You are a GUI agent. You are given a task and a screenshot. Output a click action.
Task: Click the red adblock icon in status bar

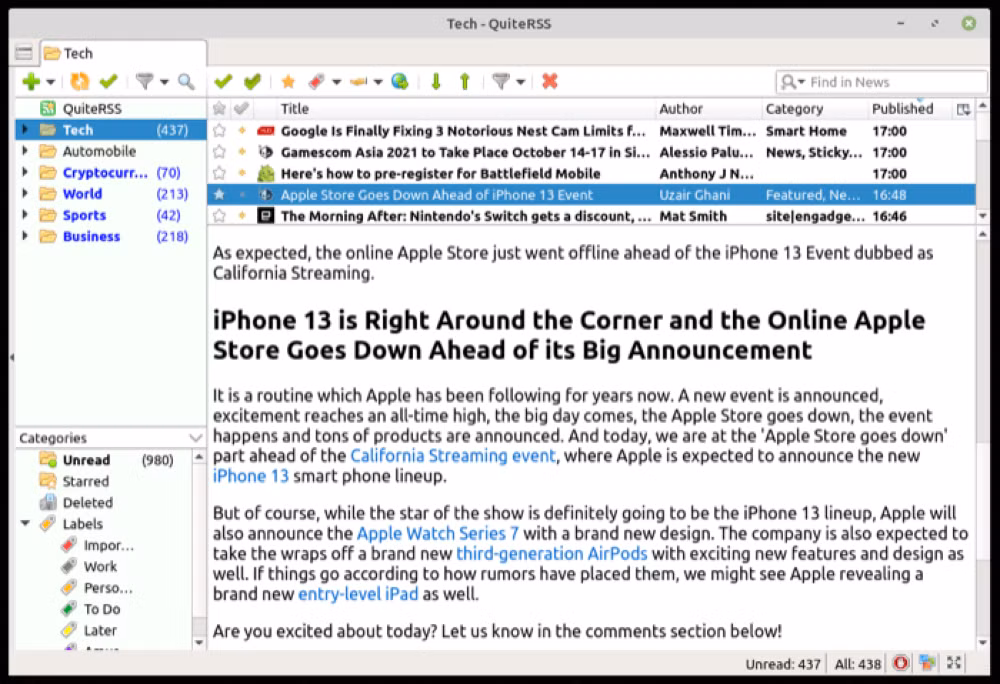click(901, 664)
